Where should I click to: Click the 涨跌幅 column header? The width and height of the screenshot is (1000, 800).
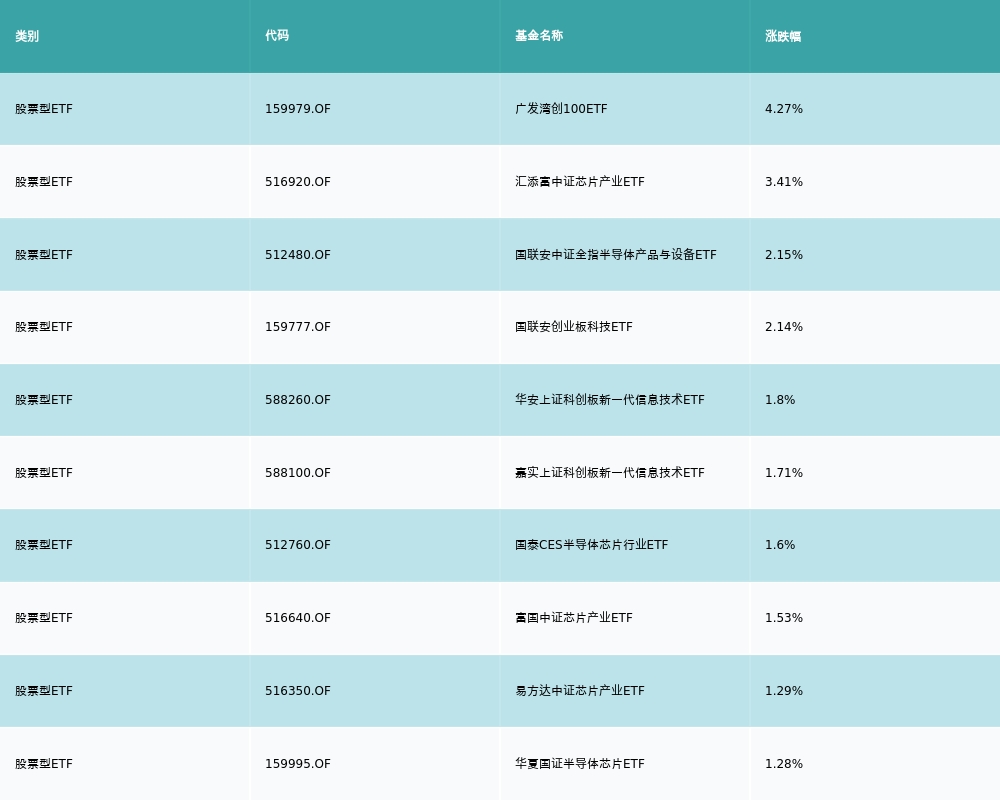[x=783, y=36]
